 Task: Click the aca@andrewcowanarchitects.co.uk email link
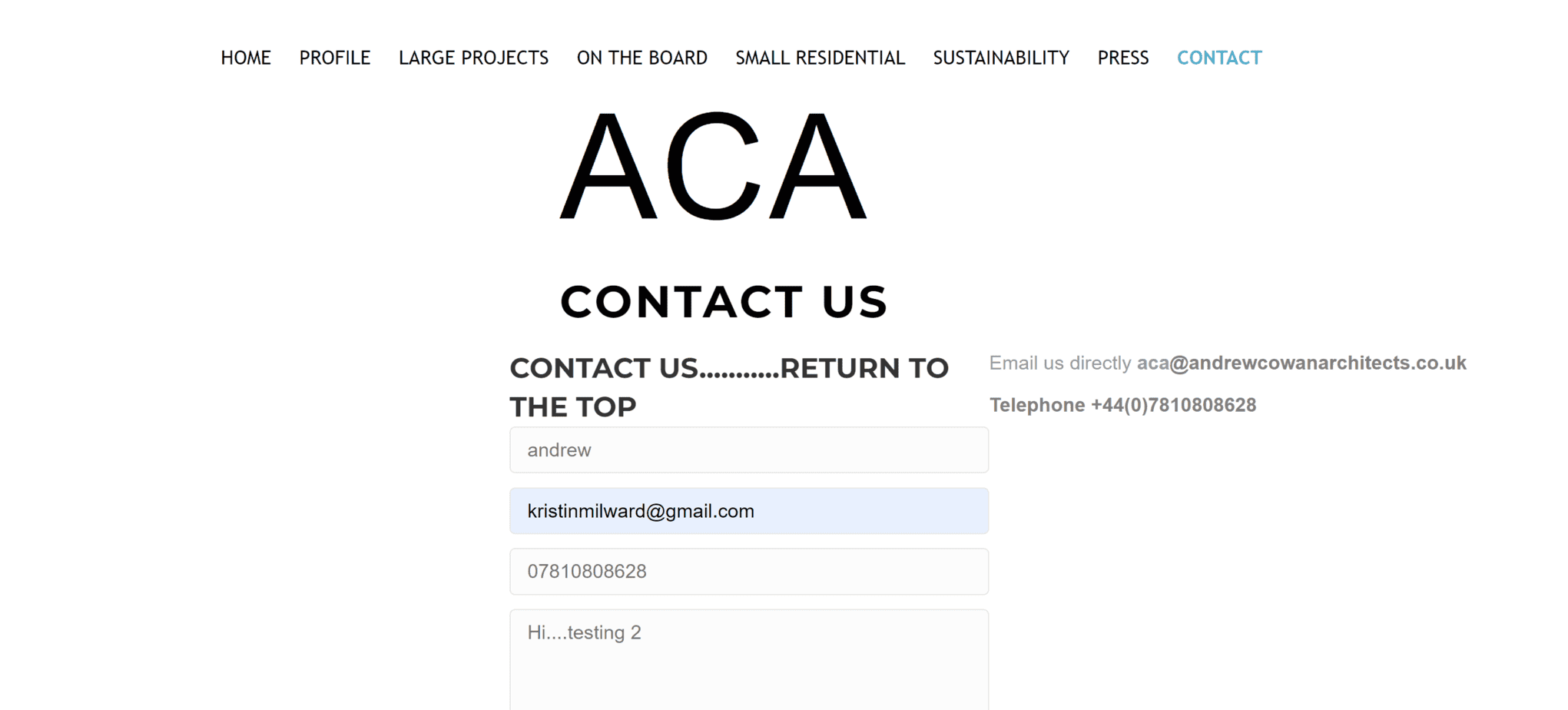(x=1301, y=363)
